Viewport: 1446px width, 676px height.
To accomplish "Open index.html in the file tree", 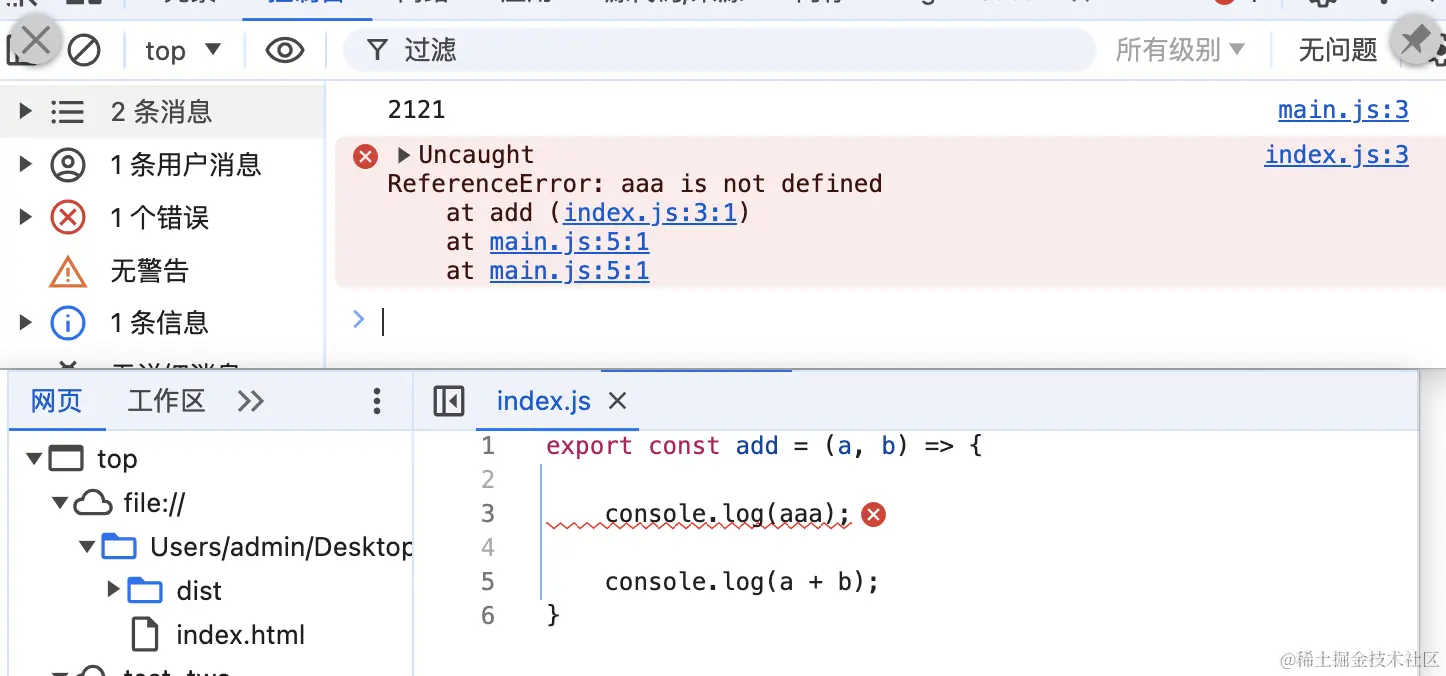I will click(240, 635).
